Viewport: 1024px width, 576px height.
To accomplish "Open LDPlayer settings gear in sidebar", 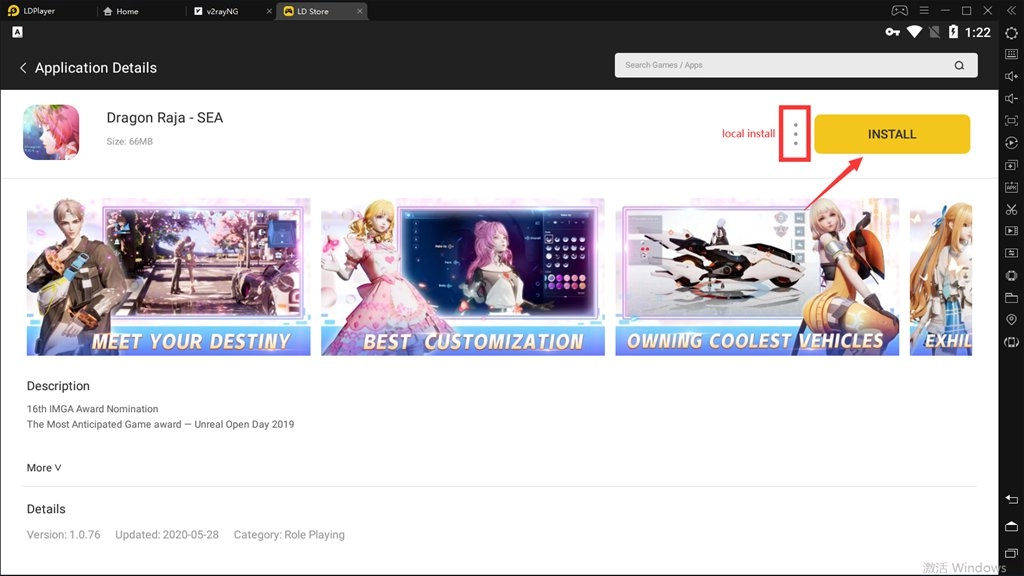I will 1011,33.
